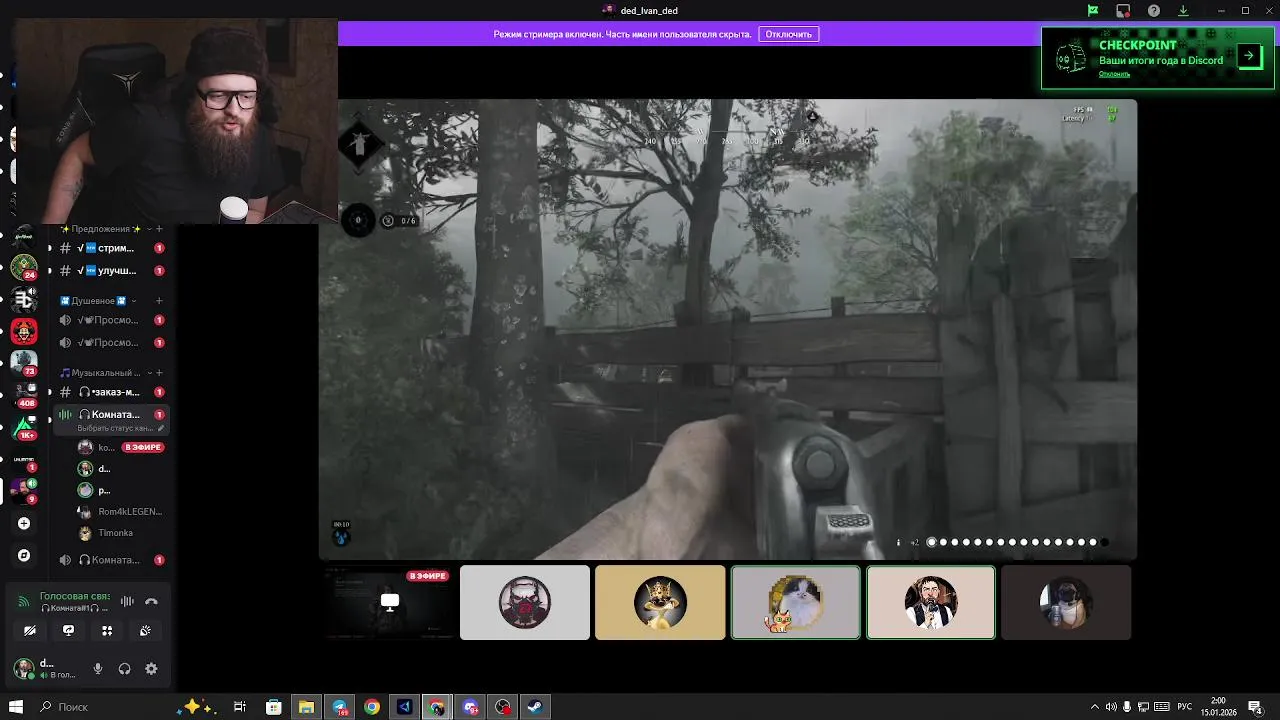Select bearded man avatar participant tile
This screenshot has width=1280, height=720.
[931, 602]
